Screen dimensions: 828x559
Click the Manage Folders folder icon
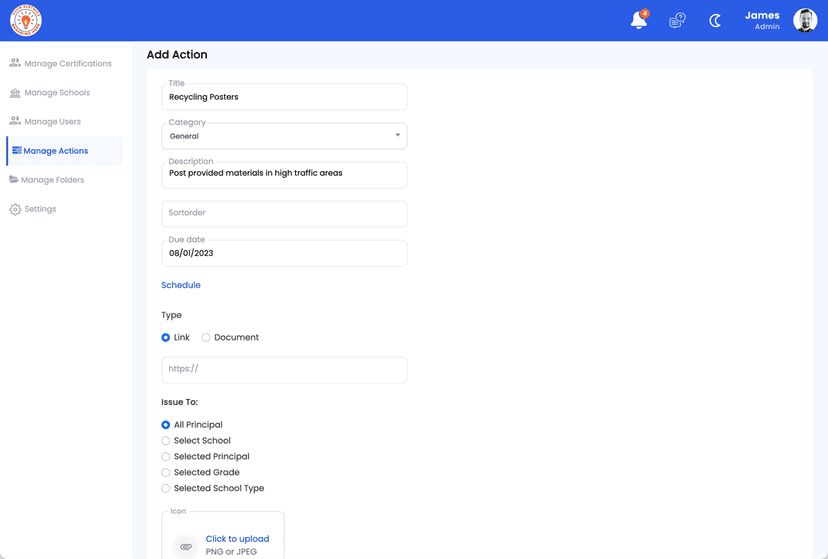[14, 179]
